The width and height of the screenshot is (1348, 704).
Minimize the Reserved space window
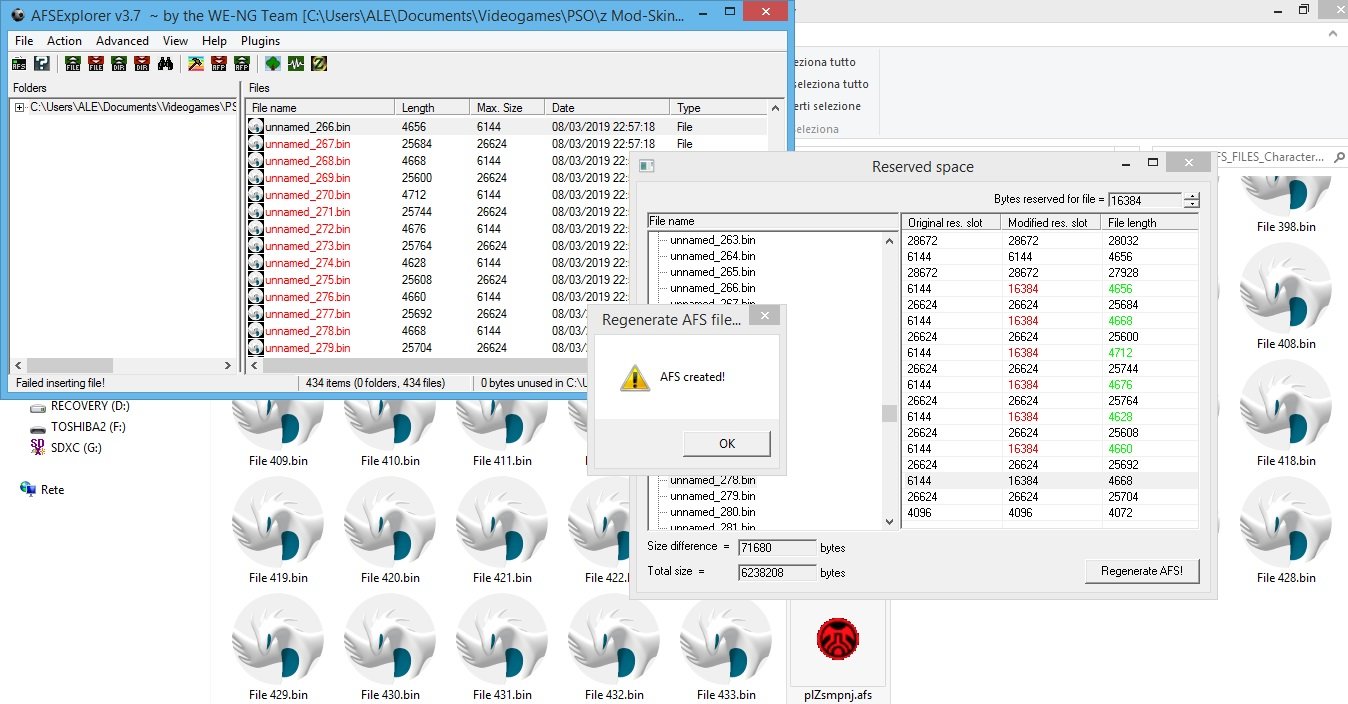(x=1125, y=163)
